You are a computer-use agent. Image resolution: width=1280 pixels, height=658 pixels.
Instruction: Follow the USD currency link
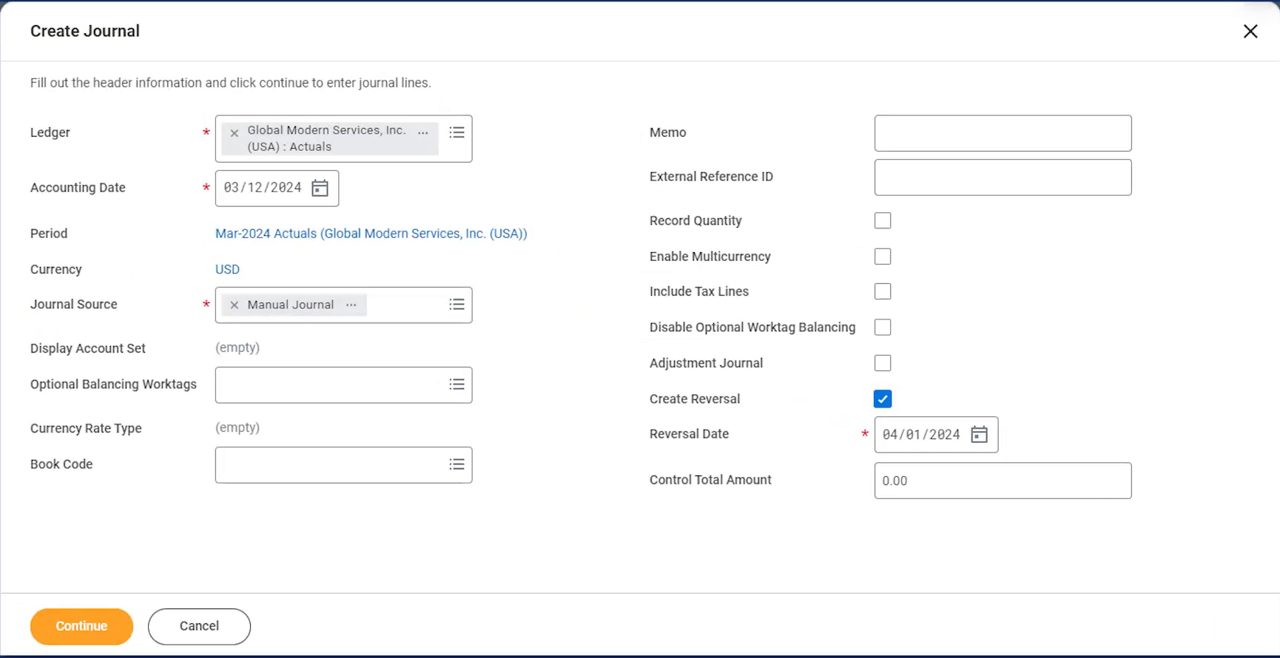click(227, 270)
